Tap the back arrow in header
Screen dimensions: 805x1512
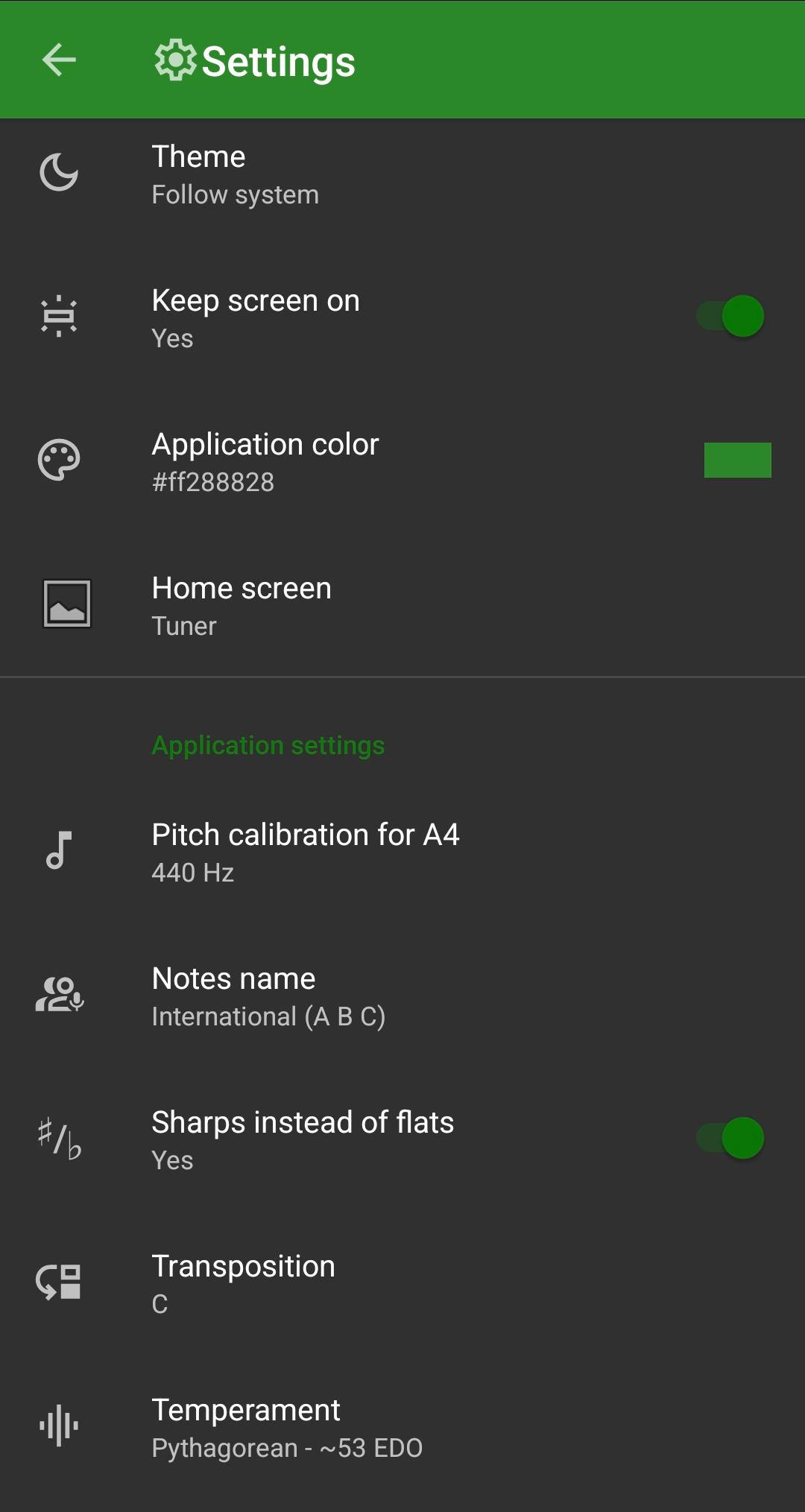(x=60, y=60)
